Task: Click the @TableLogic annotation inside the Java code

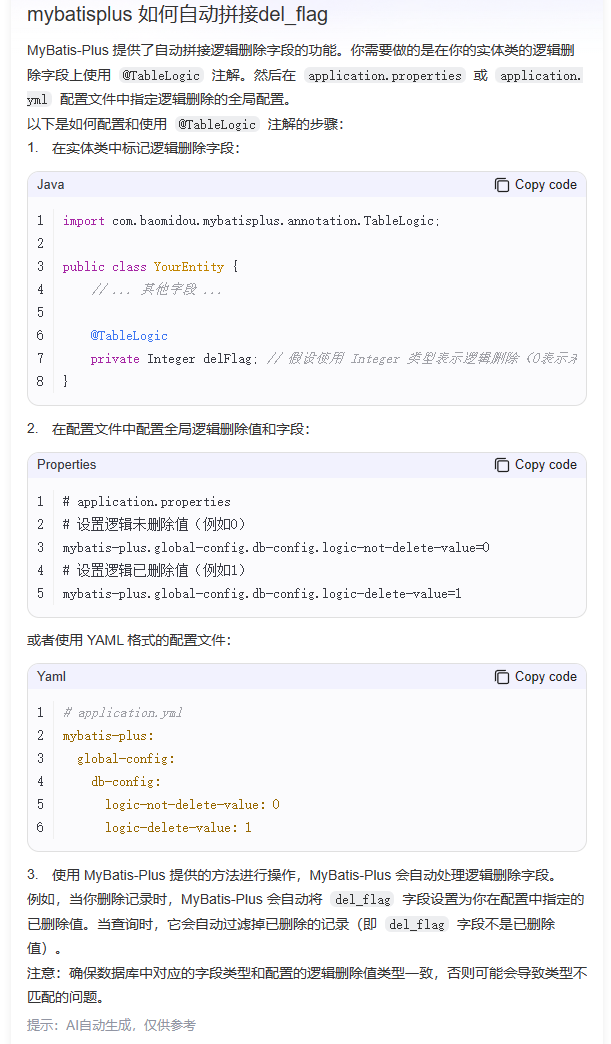Action: [x=129, y=336]
